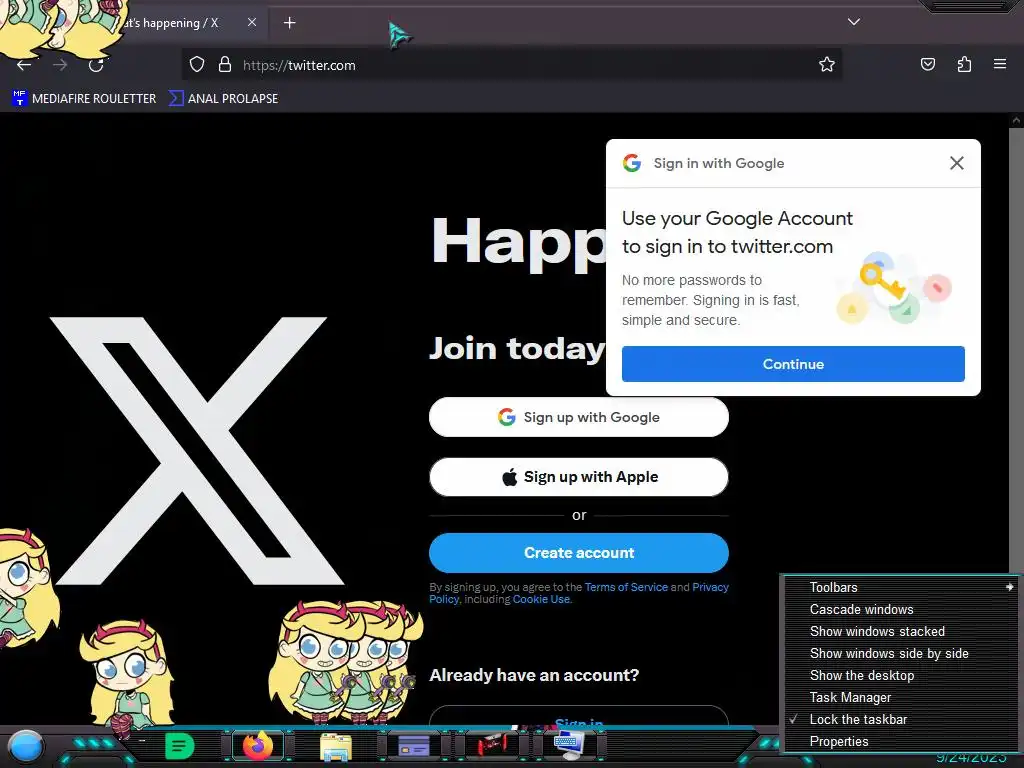Choose Show windows stacked
The width and height of the screenshot is (1024, 768).
pyautogui.click(x=901, y=632)
